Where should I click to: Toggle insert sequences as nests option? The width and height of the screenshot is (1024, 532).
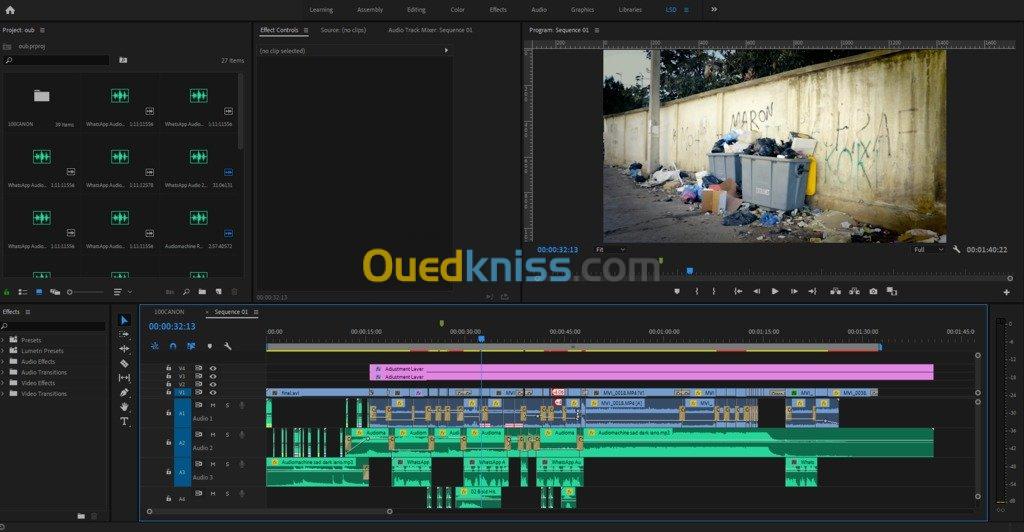[155, 346]
